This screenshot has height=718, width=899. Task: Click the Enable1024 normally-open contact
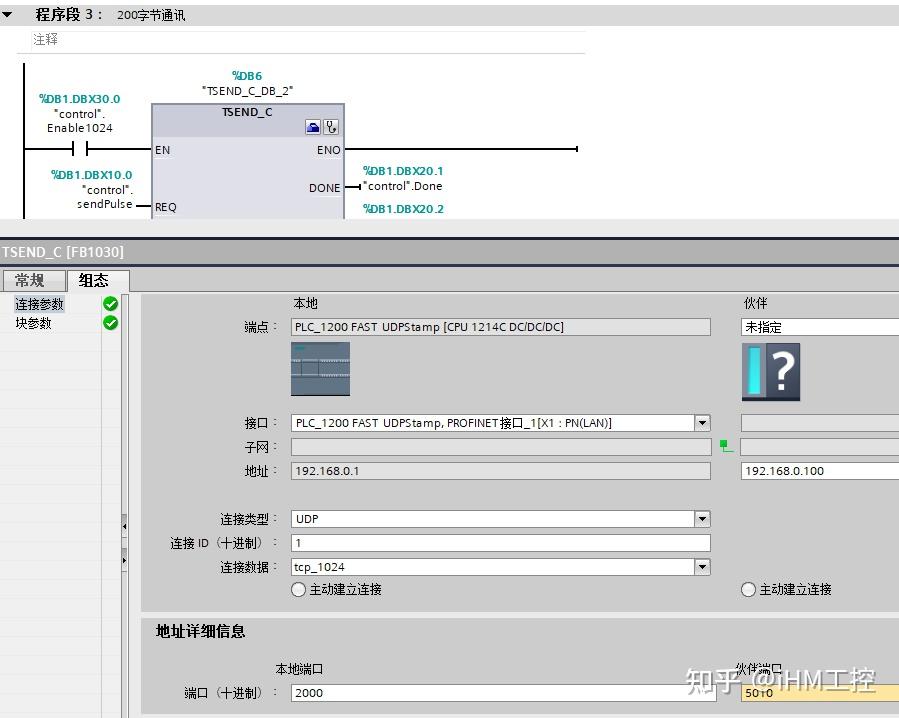pos(80,149)
